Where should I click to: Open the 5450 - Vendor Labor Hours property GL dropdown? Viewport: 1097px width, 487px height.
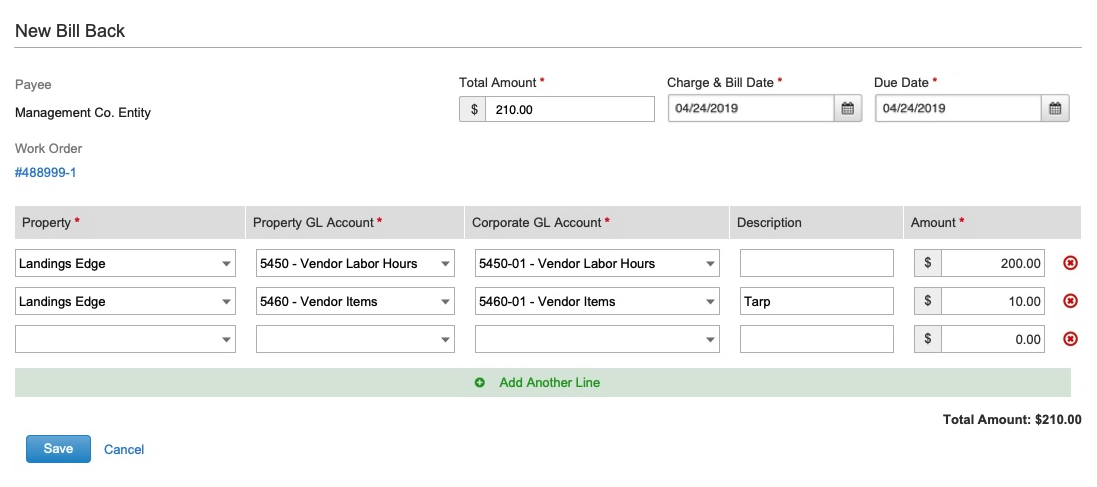click(x=355, y=263)
